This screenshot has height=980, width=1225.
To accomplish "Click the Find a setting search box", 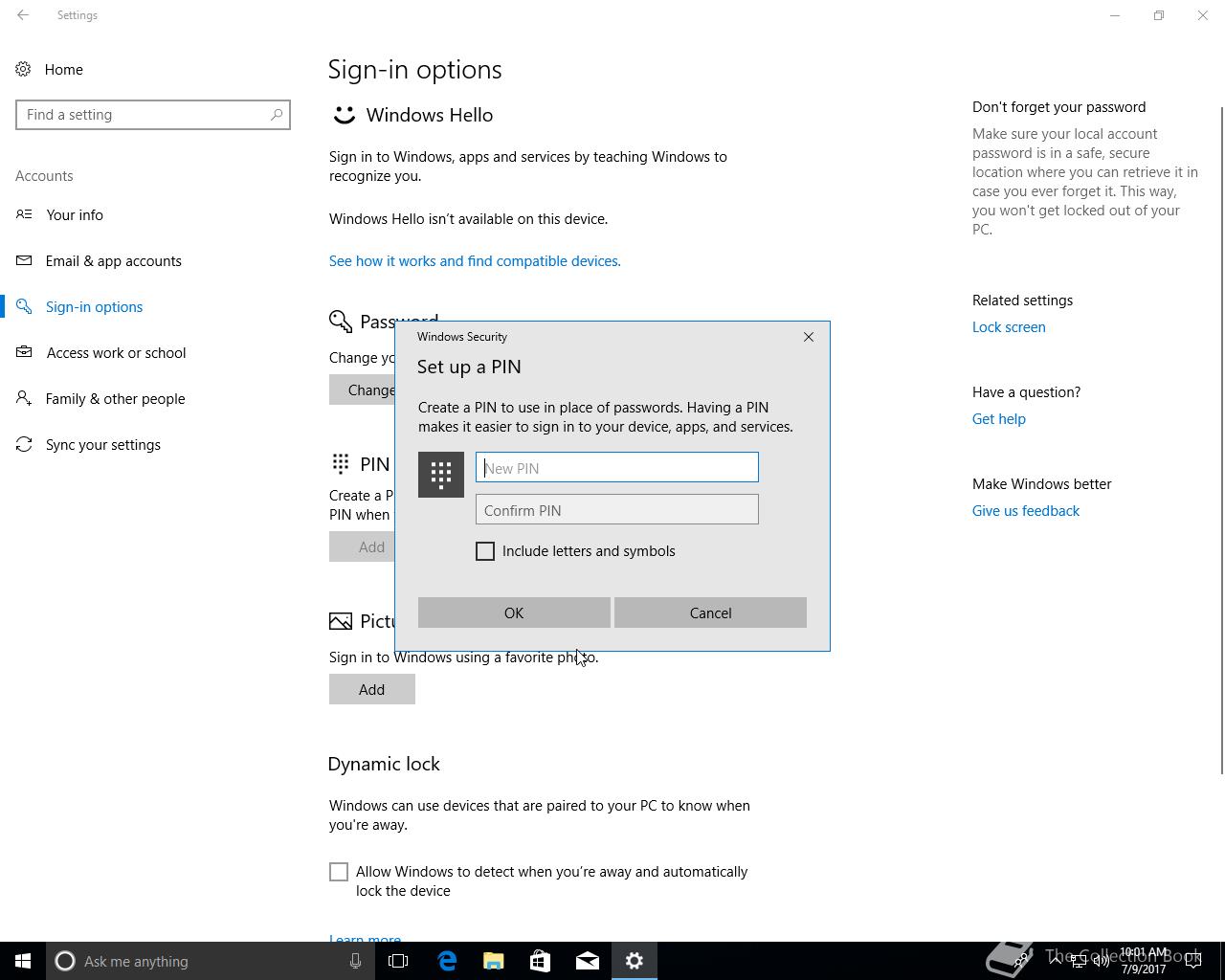I will point(153,115).
